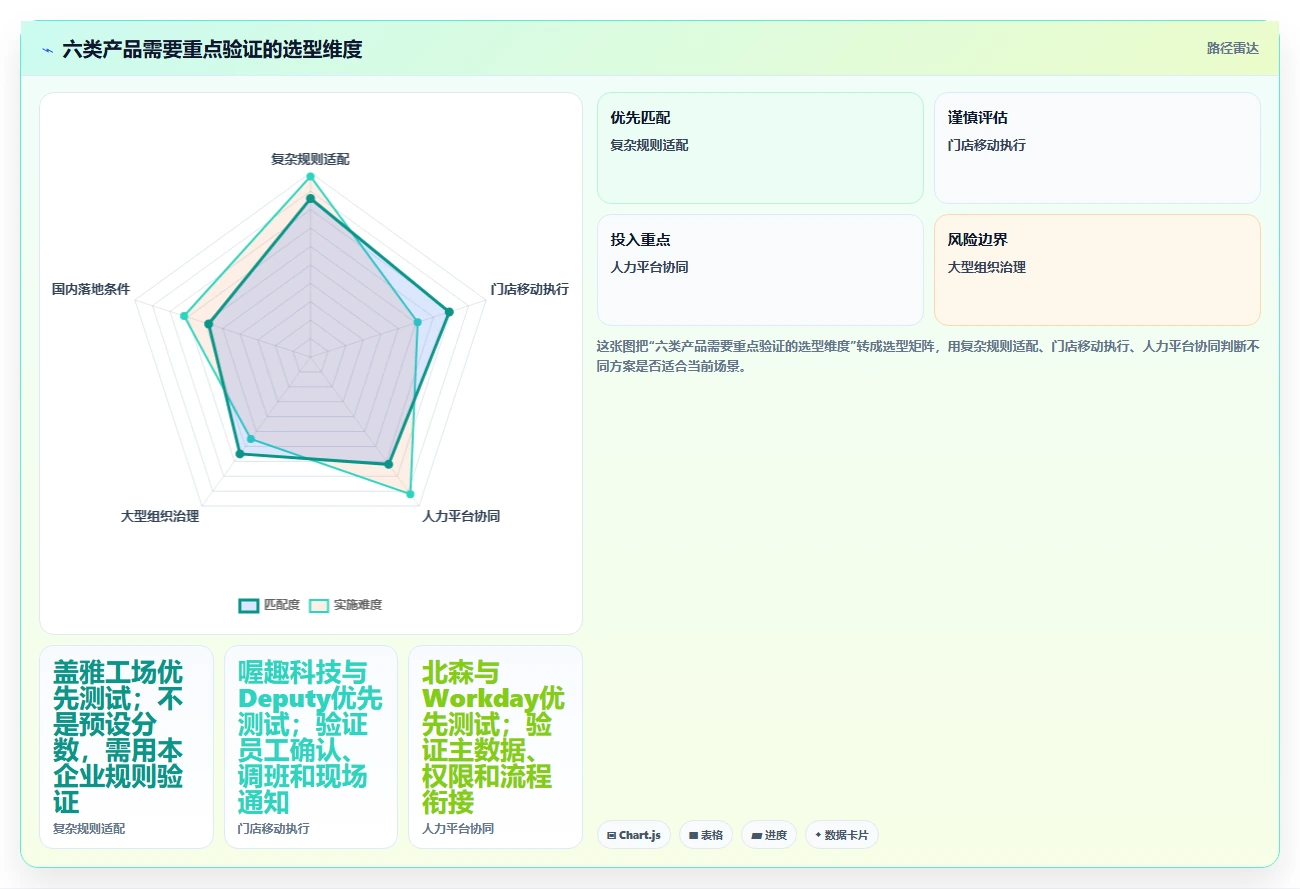
Task: Click the 路径雷达 label in header
Action: (x=1232, y=48)
